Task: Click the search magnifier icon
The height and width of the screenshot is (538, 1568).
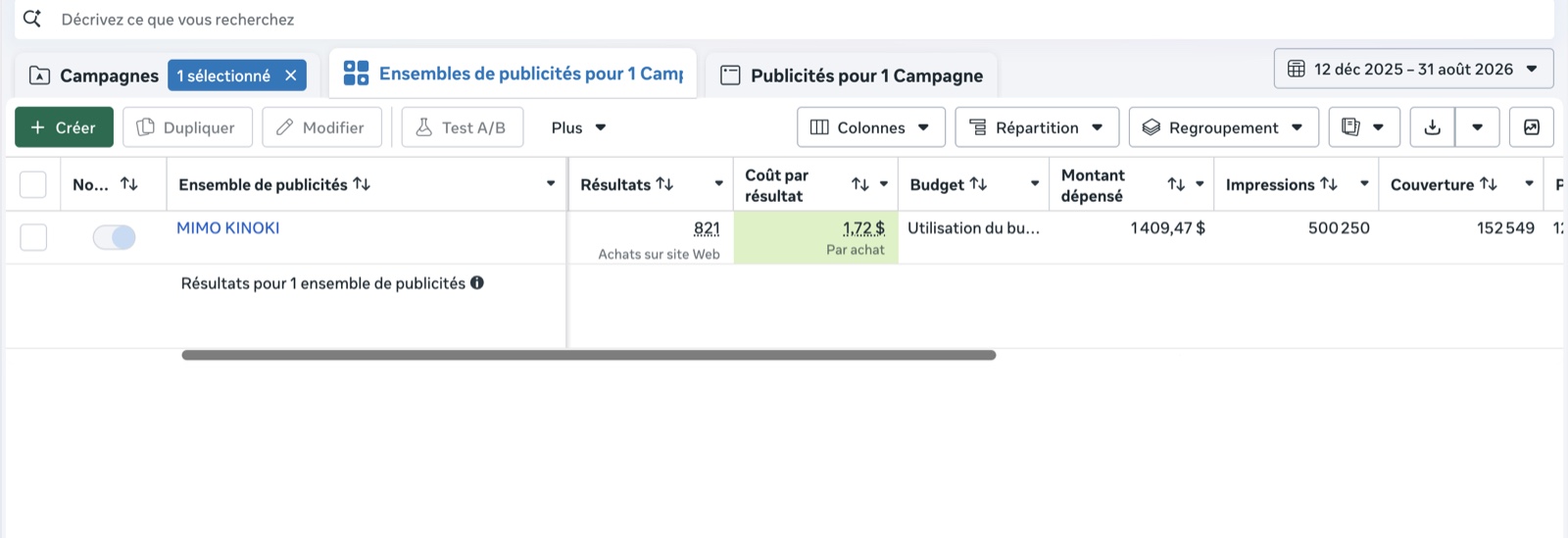Action: pos(32,19)
